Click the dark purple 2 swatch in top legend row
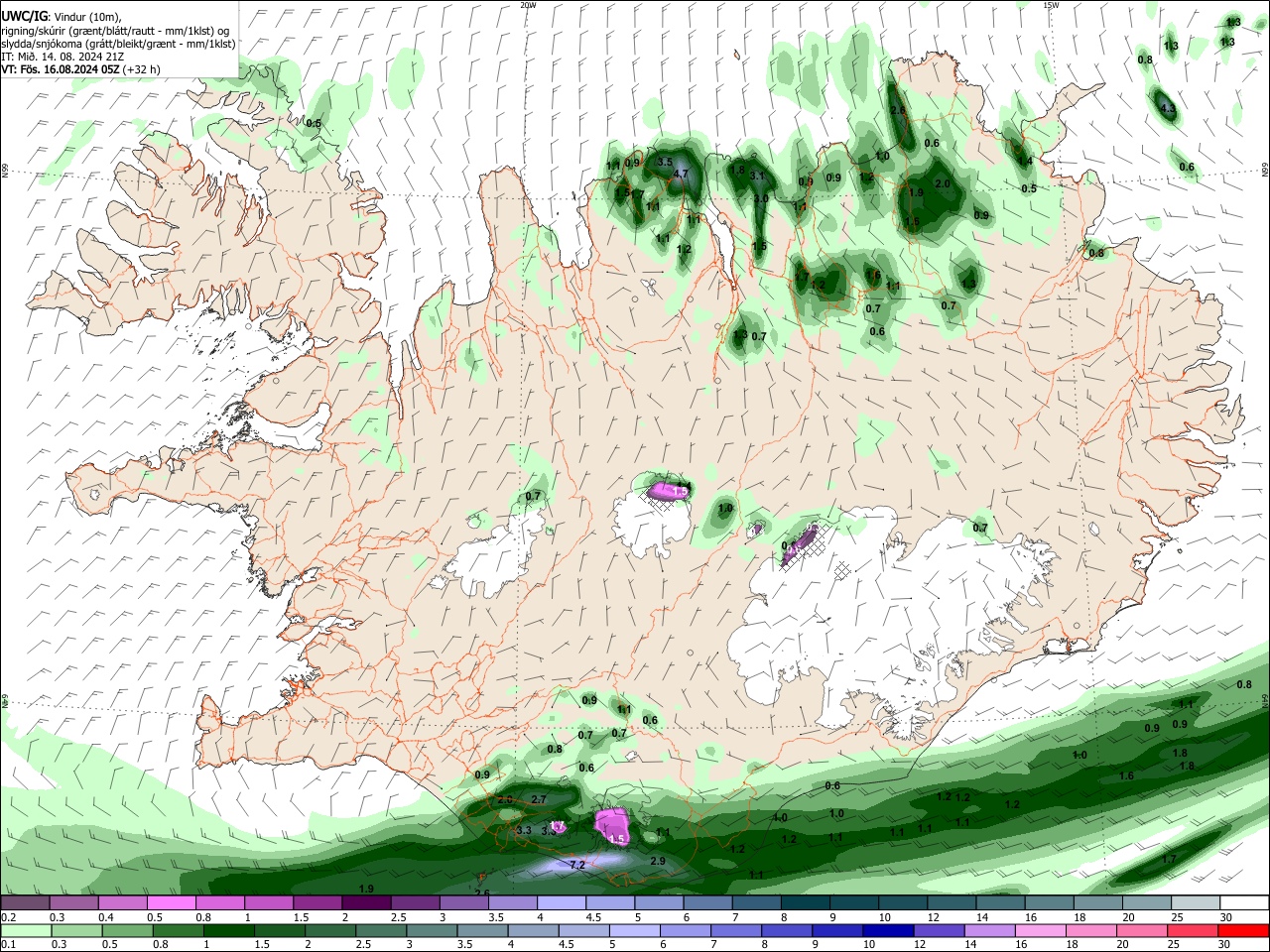1270x952 pixels. 366,902
